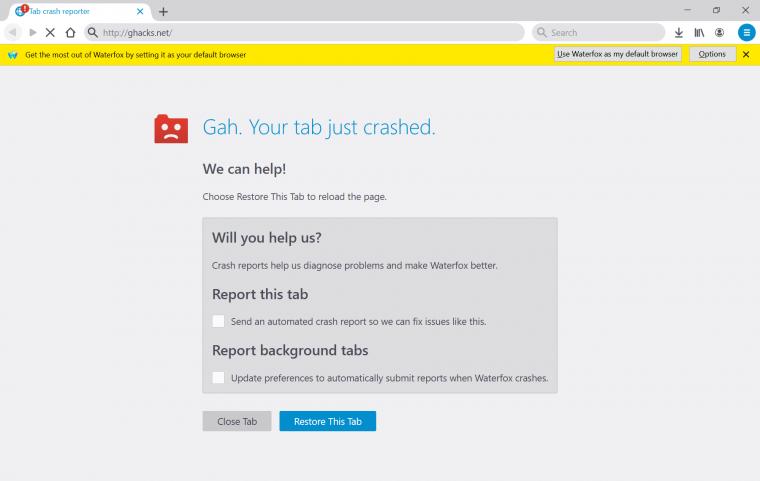Select the Tab crash reporter tab
Screen dimensions: 760x481
(70, 11)
